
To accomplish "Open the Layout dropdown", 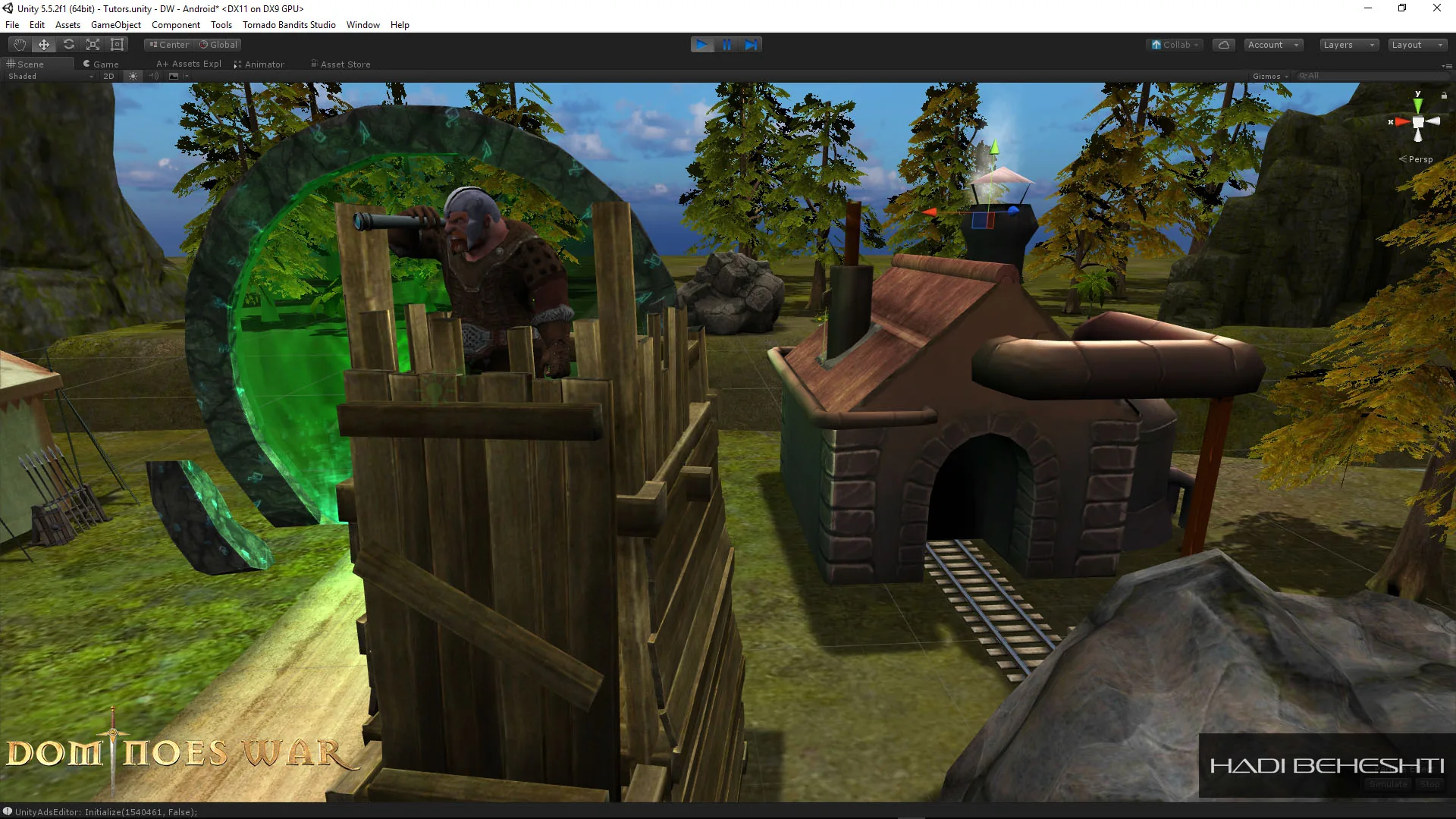I will (x=1417, y=45).
